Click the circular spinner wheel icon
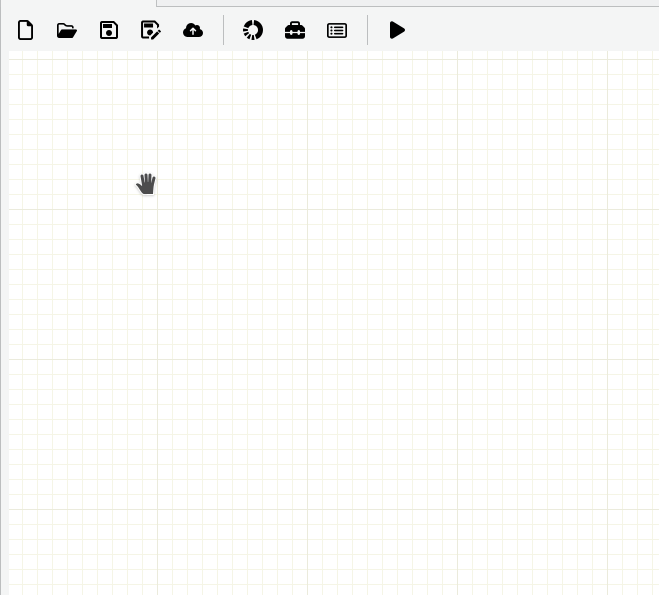Viewport: 659px width, 595px height. (x=253, y=30)
